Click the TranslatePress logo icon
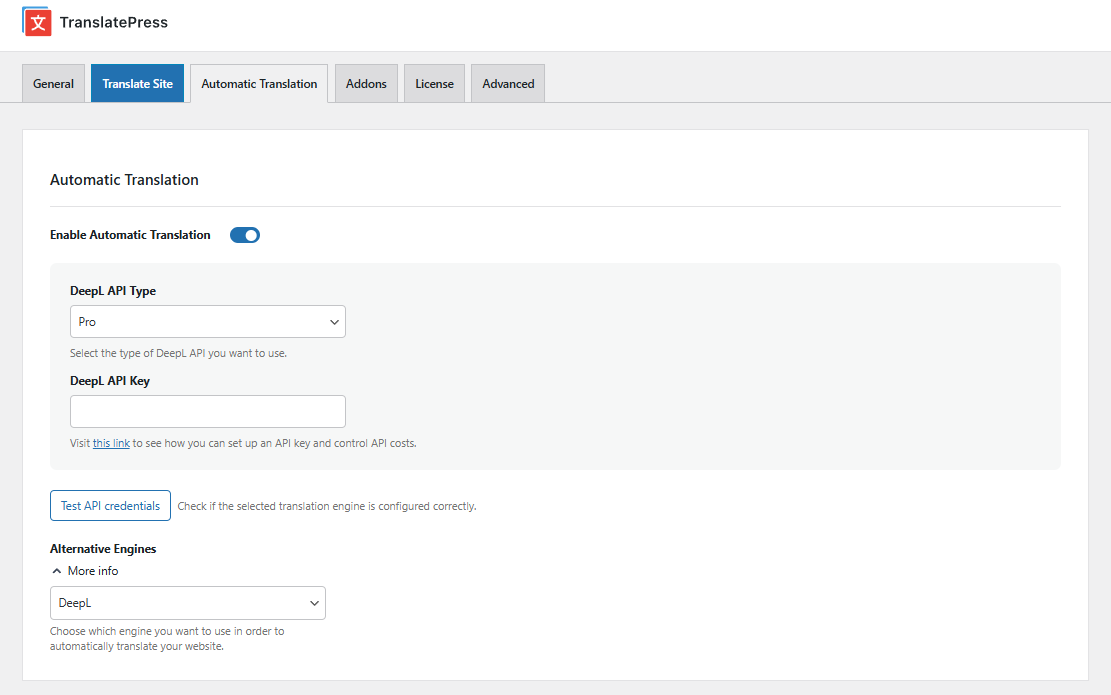 (x=37, y=22)
